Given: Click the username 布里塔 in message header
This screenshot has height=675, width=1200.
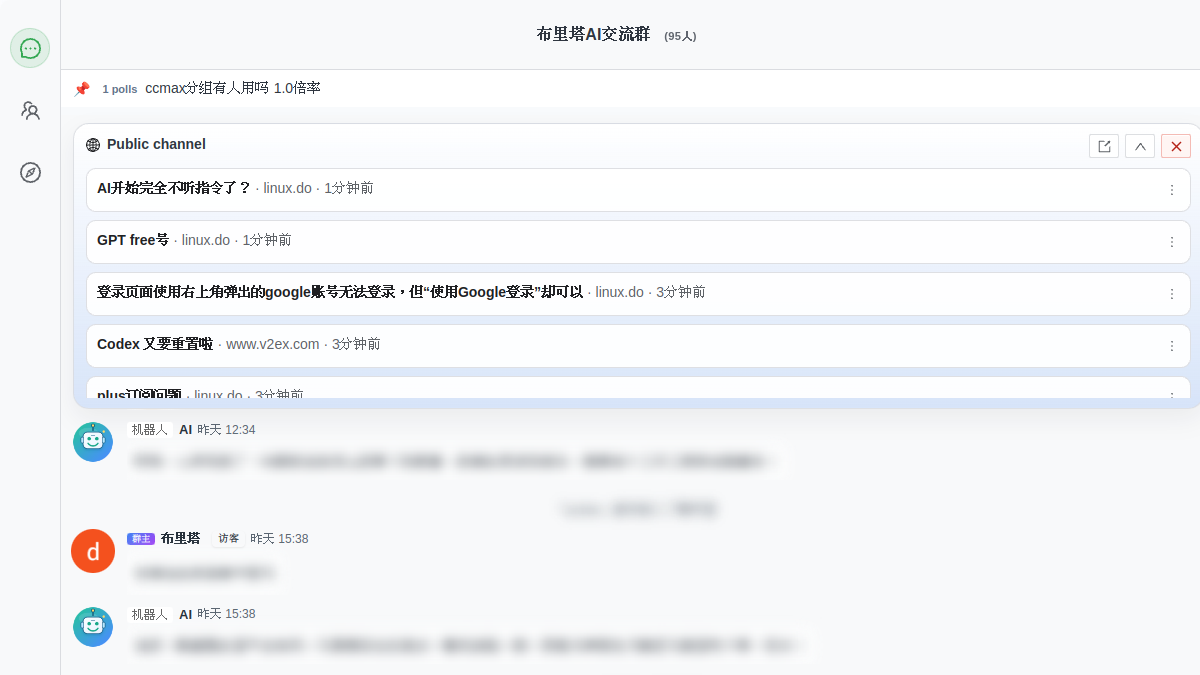Looking at the screenshot, I should coord(181,538).
